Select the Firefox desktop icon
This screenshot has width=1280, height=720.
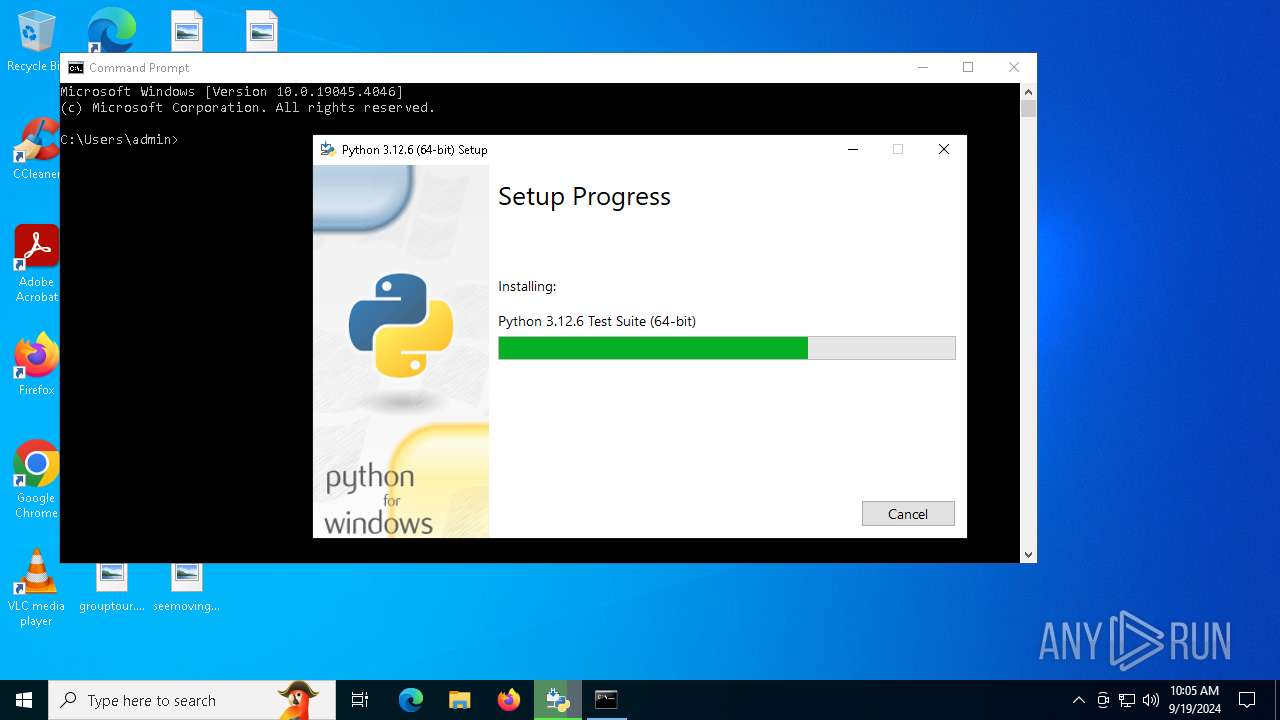[x=36, y=365]
